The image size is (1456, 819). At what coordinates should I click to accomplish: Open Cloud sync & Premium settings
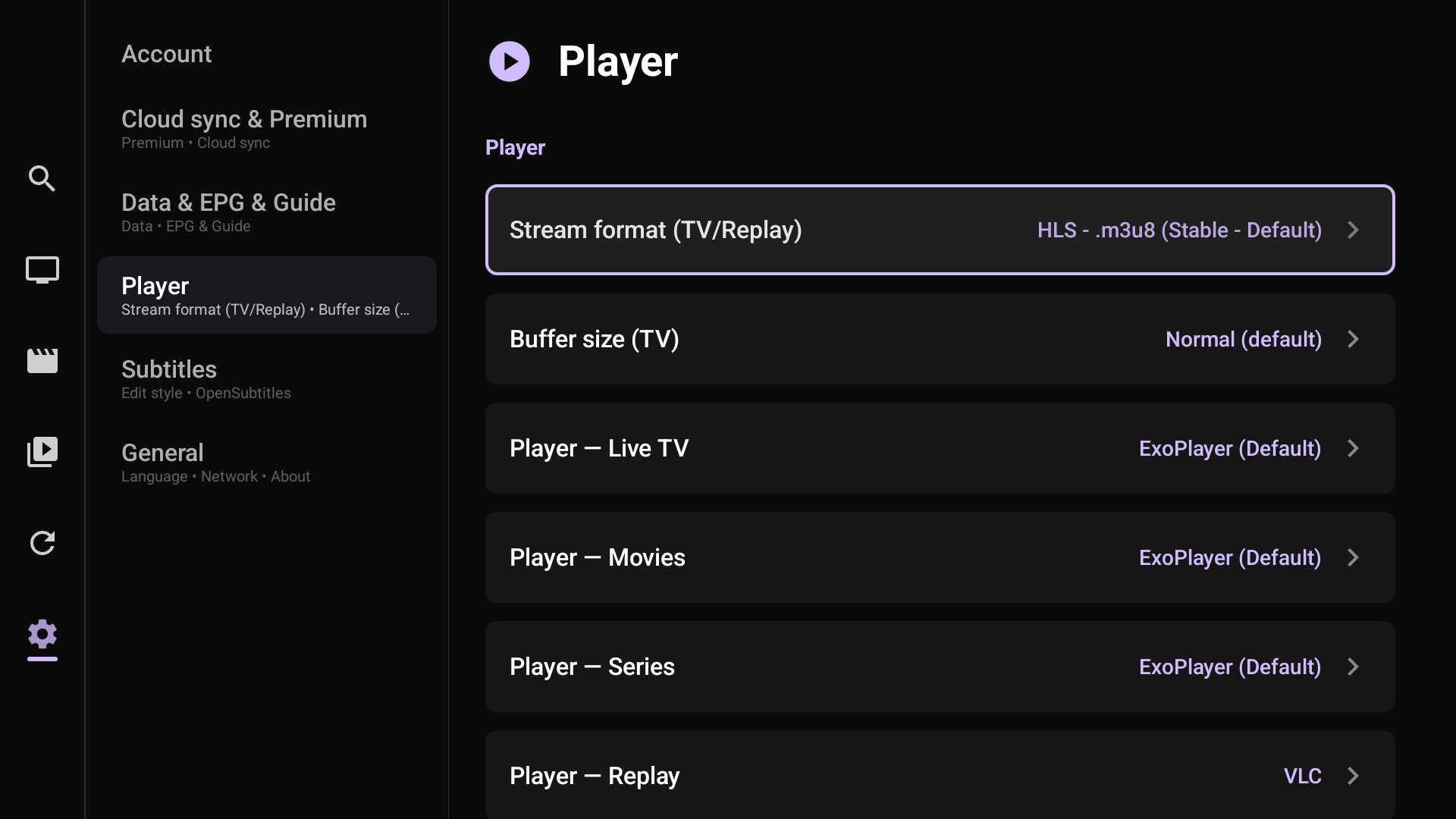(244, 129)
